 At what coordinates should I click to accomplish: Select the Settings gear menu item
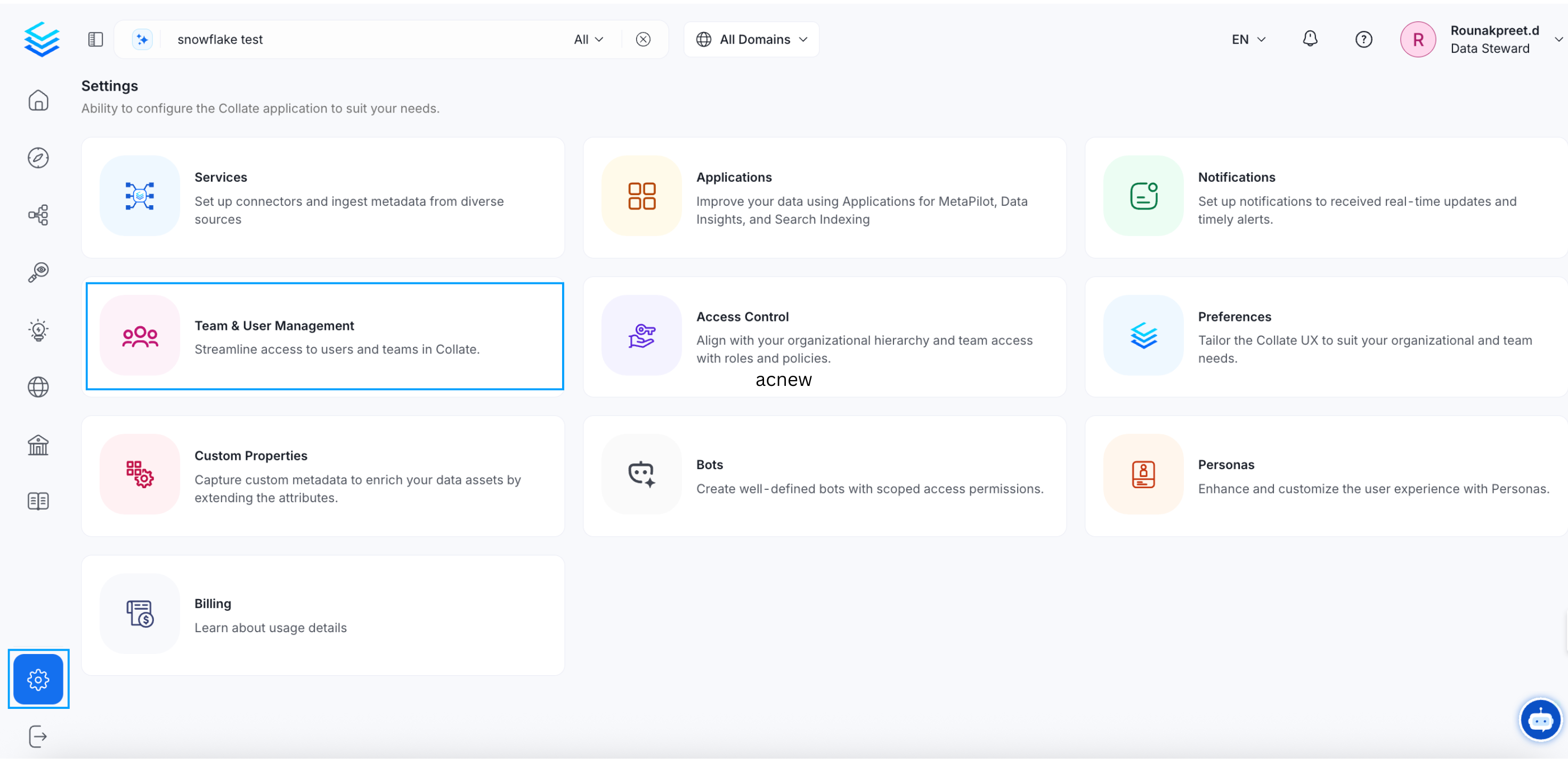[x=38, y=679]
